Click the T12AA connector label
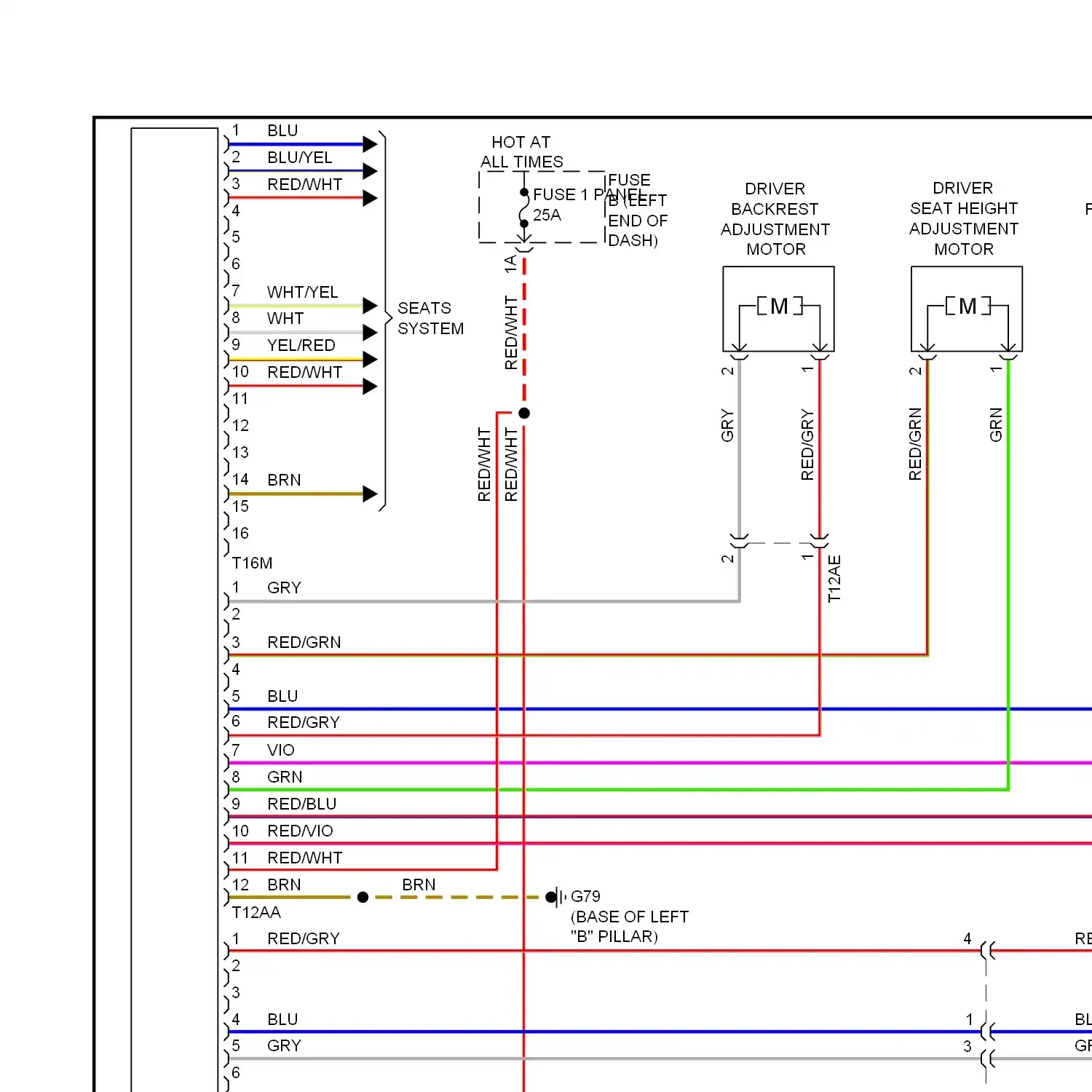The width and height of the screenshot is (1092, 1092). 256,913
